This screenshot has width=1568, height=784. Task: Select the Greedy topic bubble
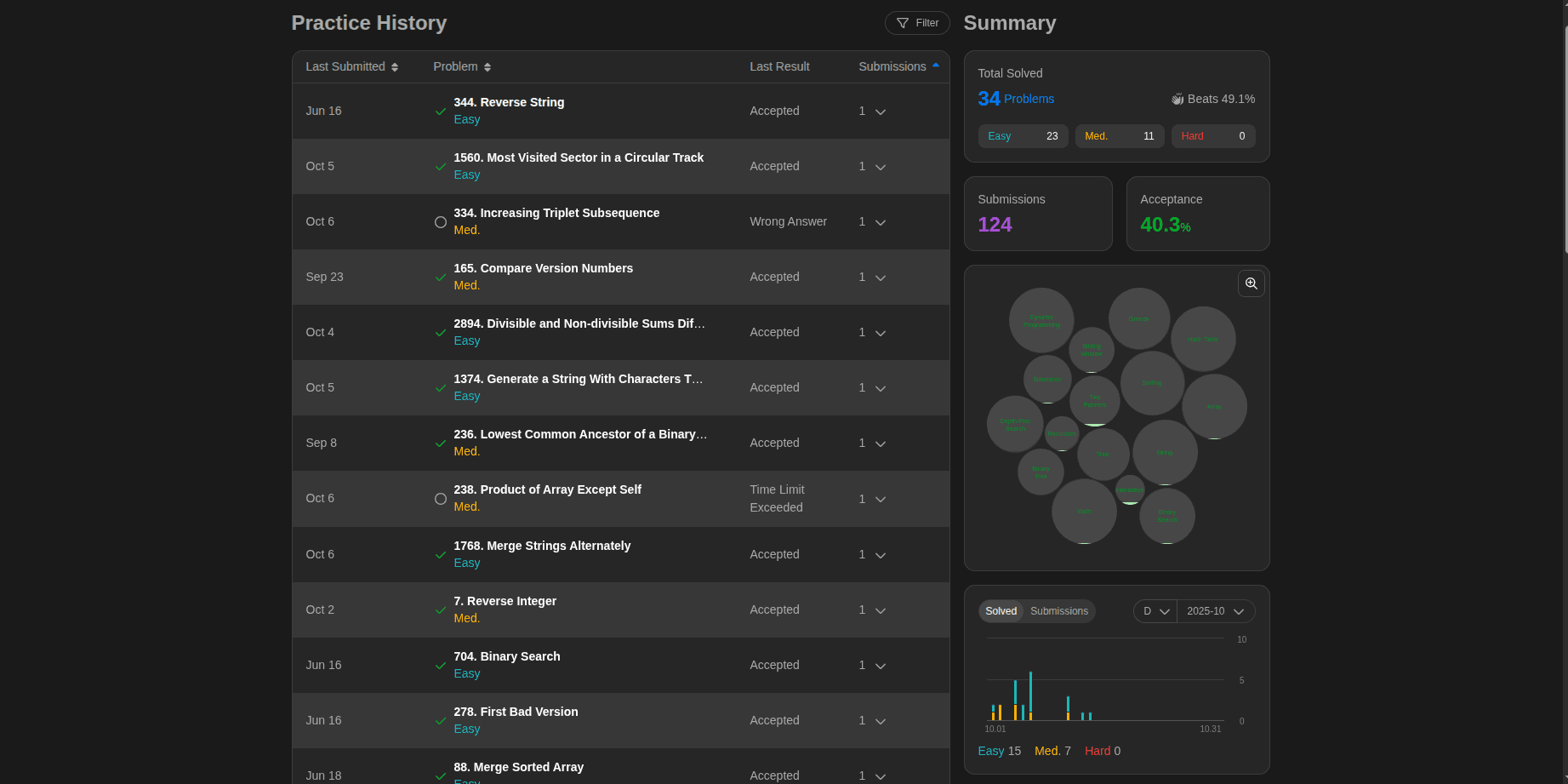coord(1139,318)
